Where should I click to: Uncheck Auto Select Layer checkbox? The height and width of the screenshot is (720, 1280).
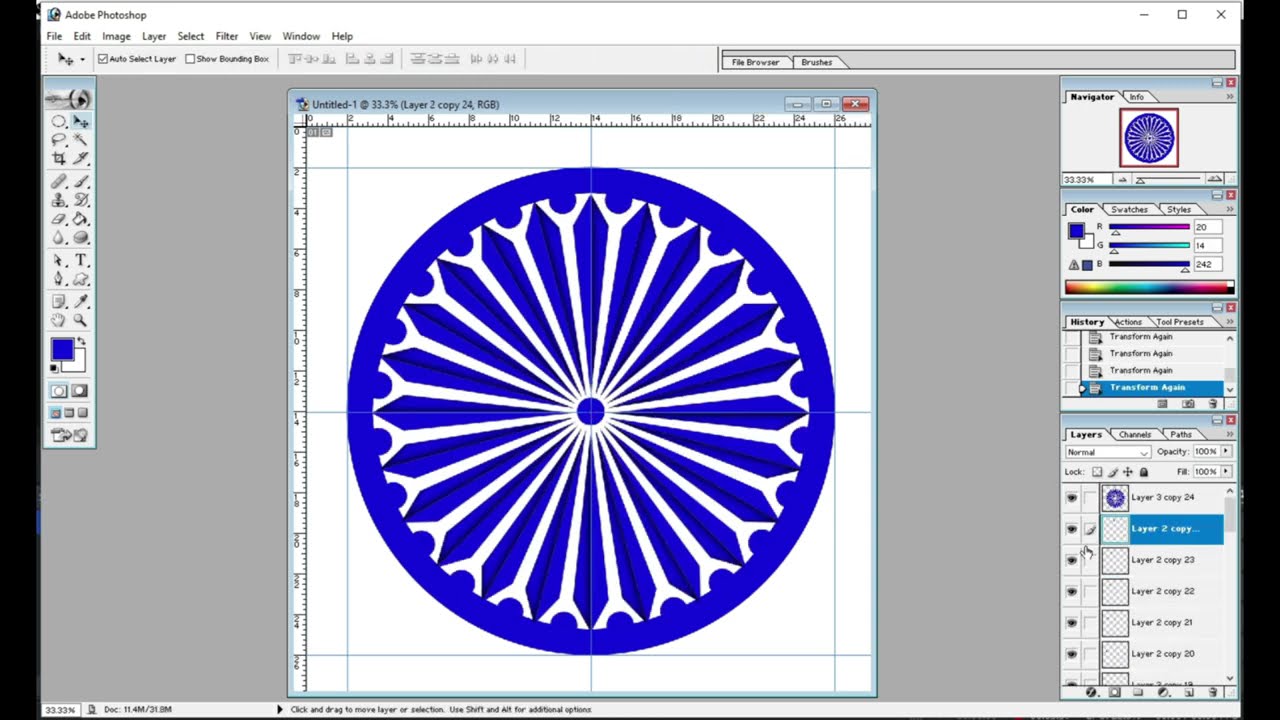click(x=103, y=59)
